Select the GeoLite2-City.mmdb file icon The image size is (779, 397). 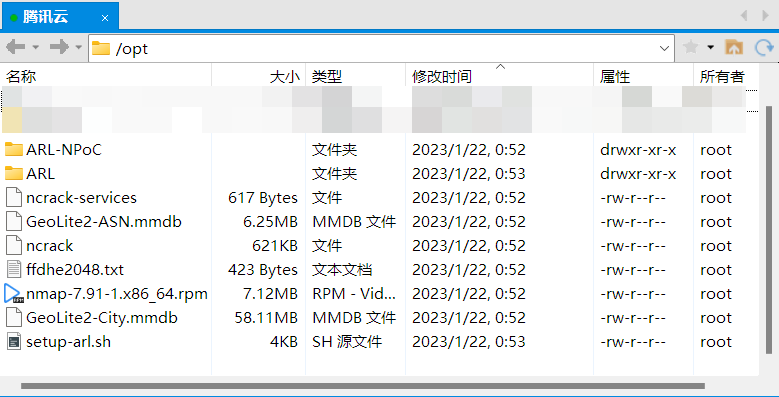coord(14,318)
